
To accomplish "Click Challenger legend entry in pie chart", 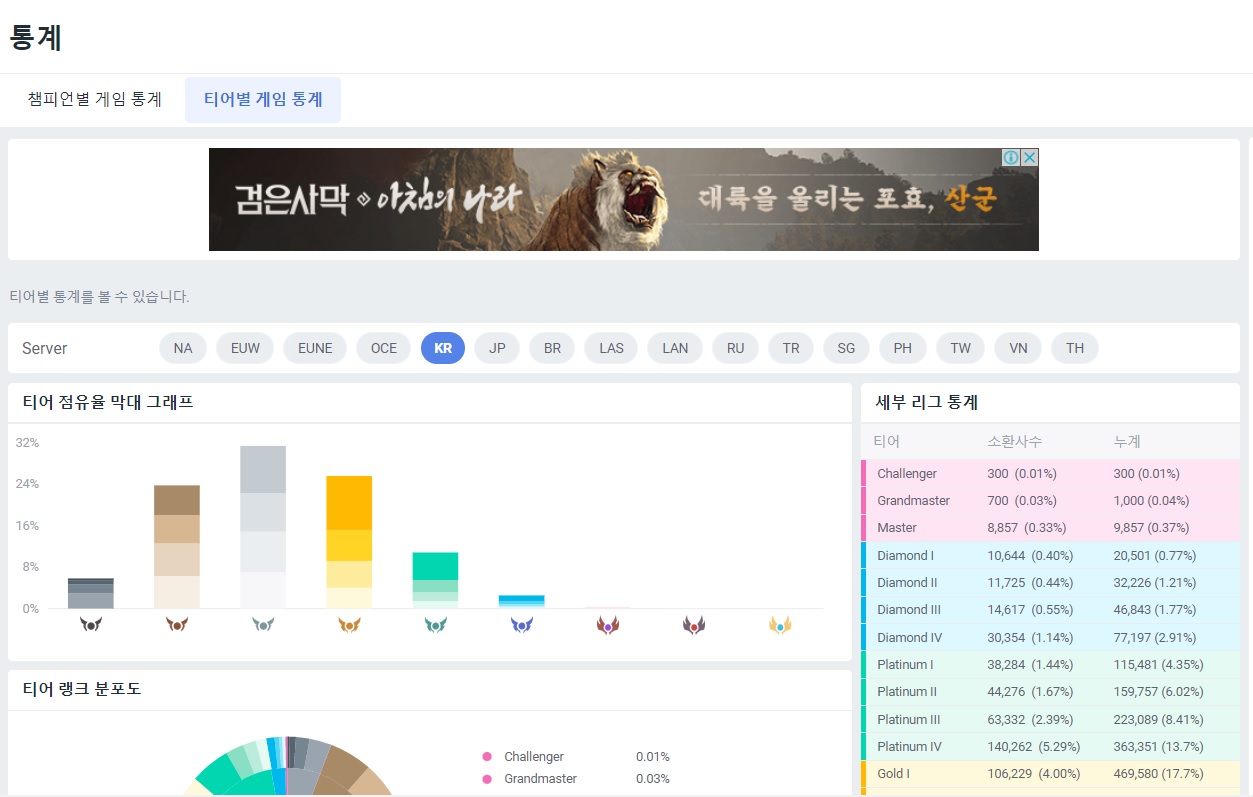I will [576, 757].
